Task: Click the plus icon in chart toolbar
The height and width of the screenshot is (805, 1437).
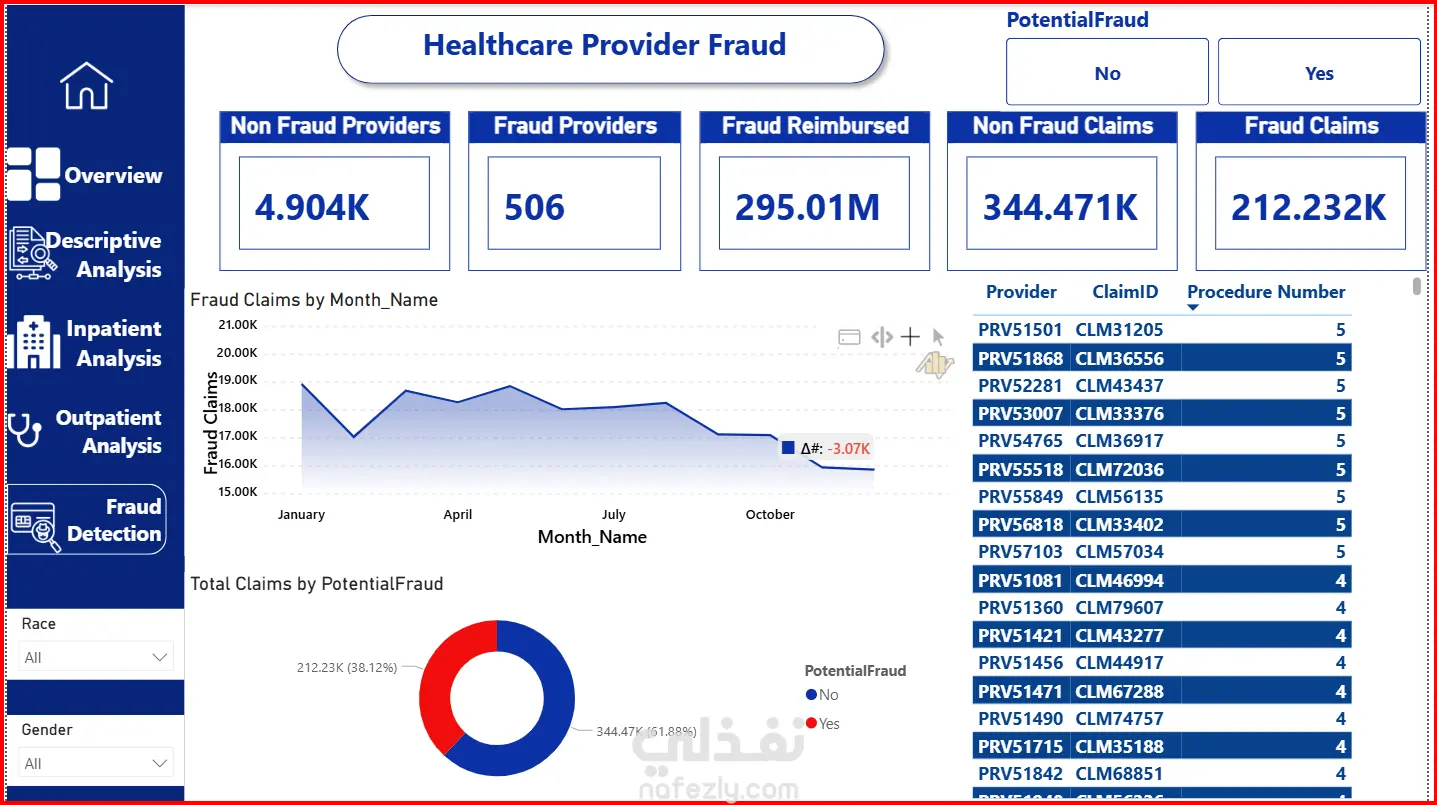Action: point(910,337)
